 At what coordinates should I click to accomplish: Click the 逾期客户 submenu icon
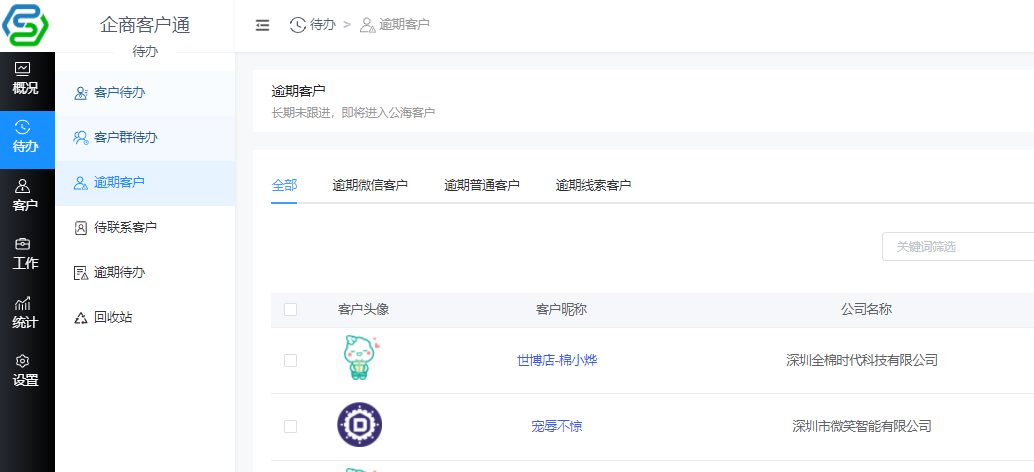pos(80,183)
